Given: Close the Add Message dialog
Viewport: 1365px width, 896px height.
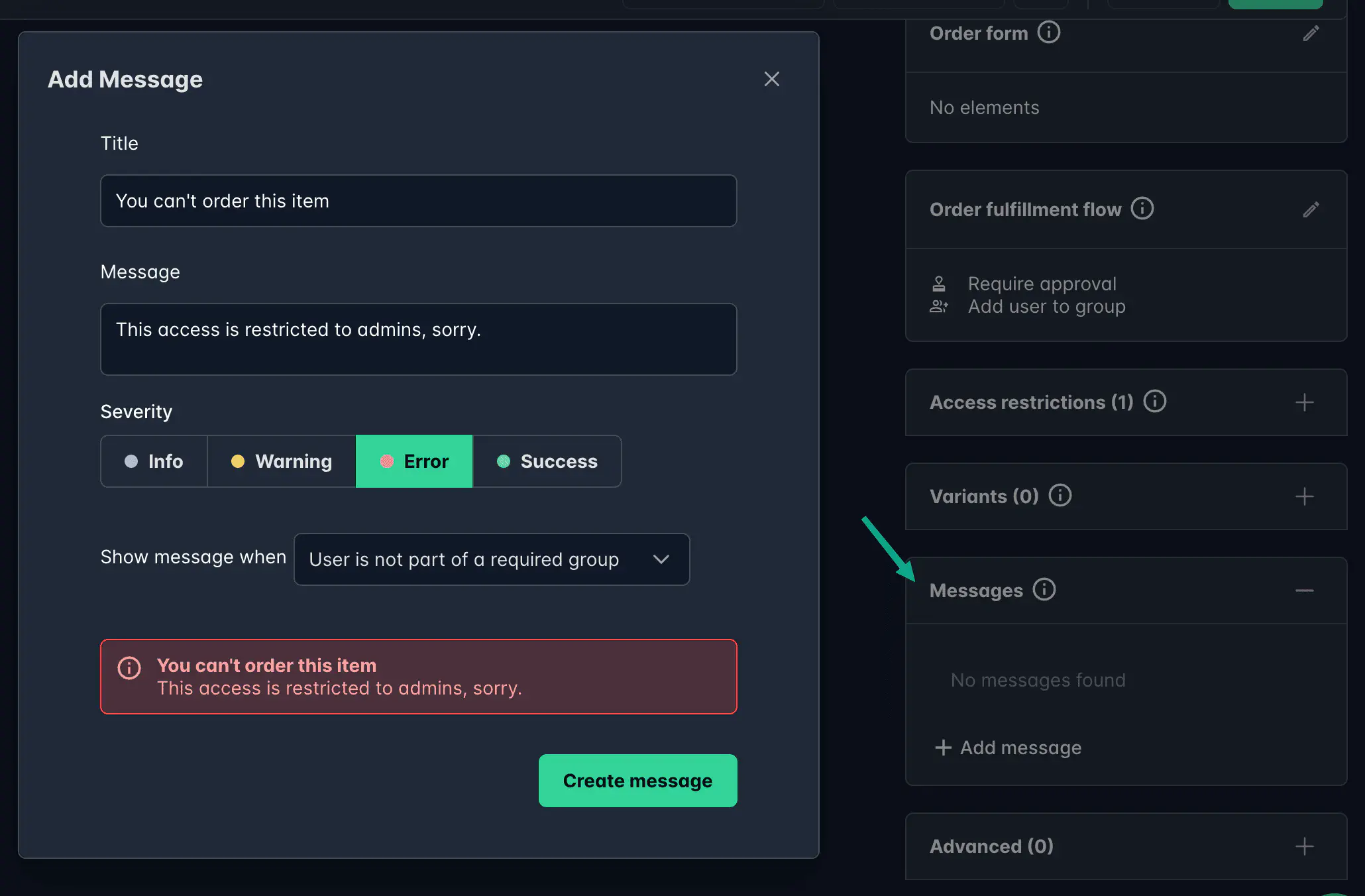Looking at the screenshot, I should (x=771, y=79).
